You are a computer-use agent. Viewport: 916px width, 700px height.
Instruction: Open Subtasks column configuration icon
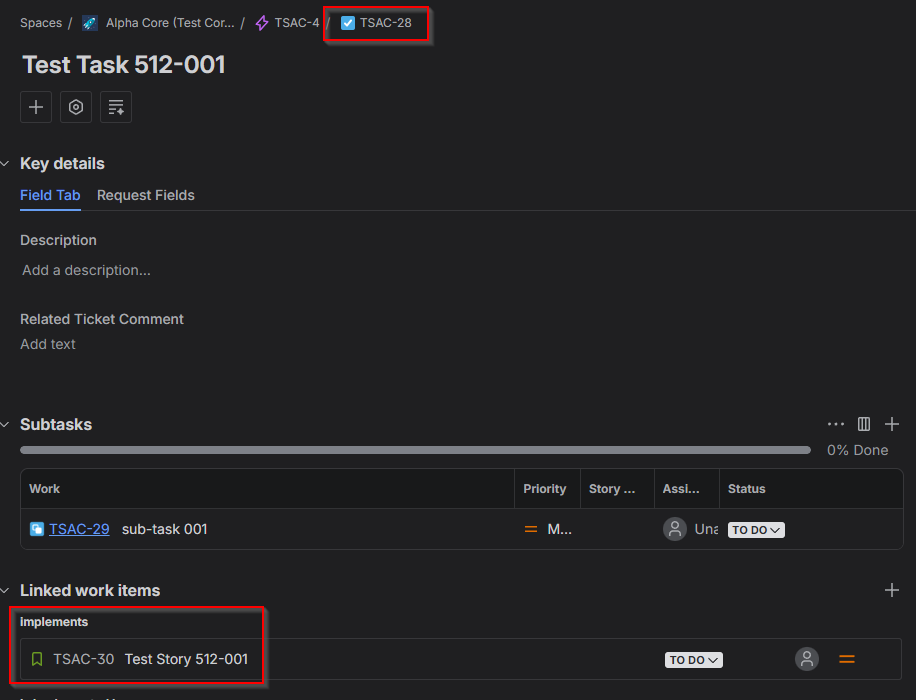coord(864,424)
